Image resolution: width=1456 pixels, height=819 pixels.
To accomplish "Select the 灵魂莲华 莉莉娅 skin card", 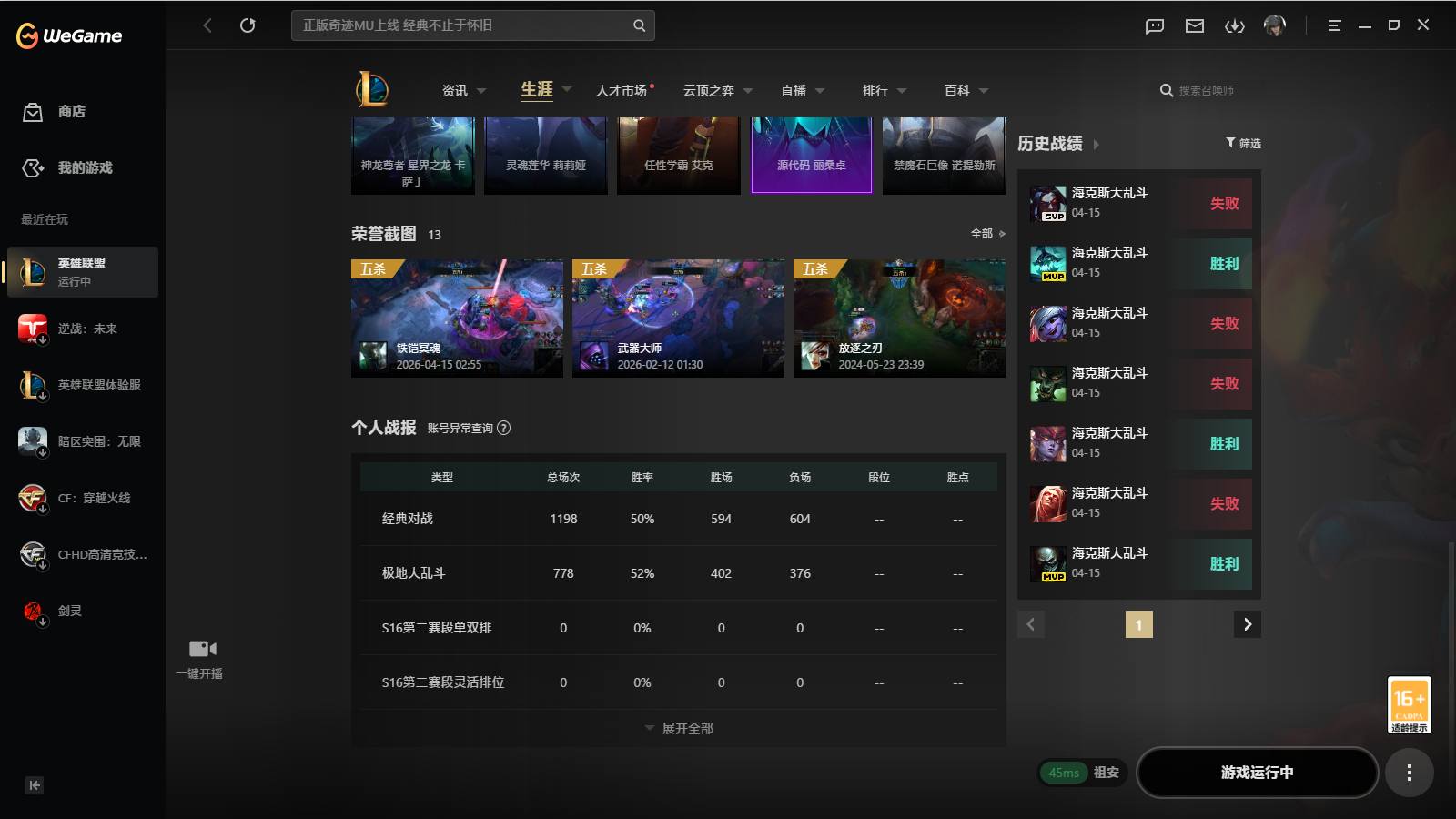I will point(546,156).
